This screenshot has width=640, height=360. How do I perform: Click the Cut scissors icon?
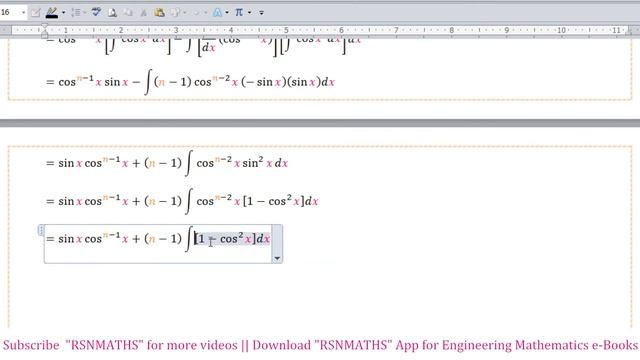pos(144,13)
